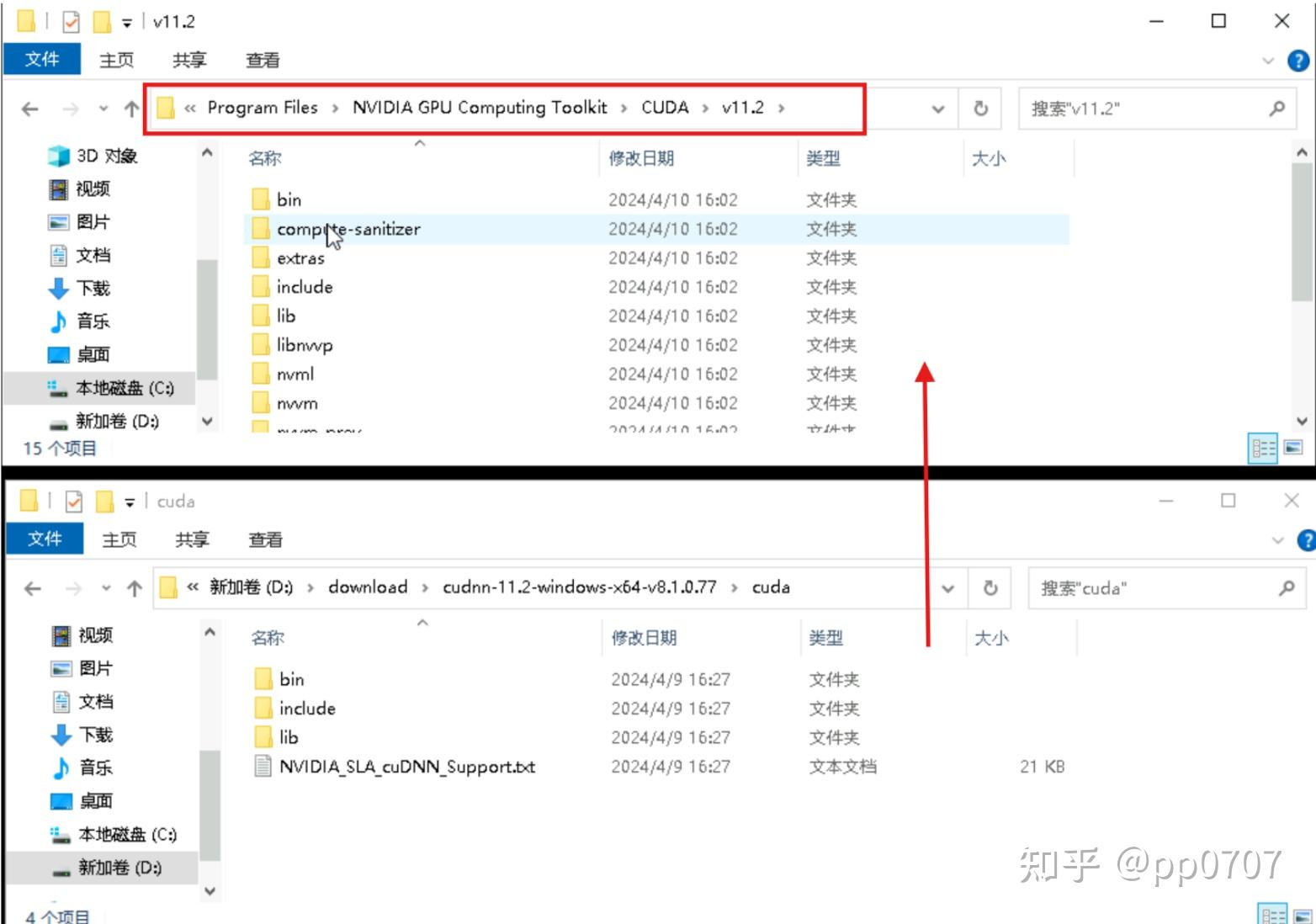This screenshot has width=1316, height=924.
Task: Click the up-one-level arrow in the cuda window
Action: (135, 587)
